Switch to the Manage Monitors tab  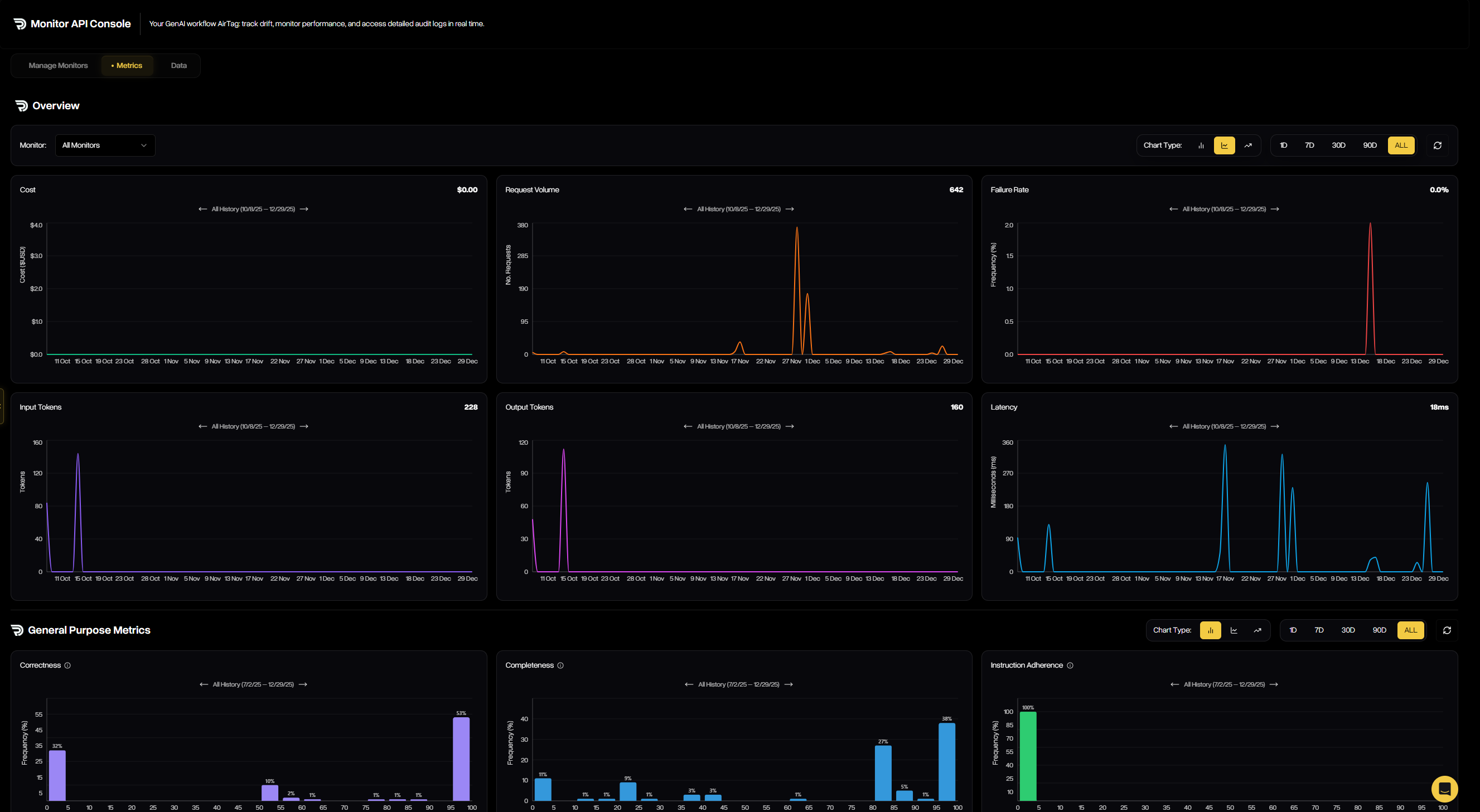coord(57,65)
